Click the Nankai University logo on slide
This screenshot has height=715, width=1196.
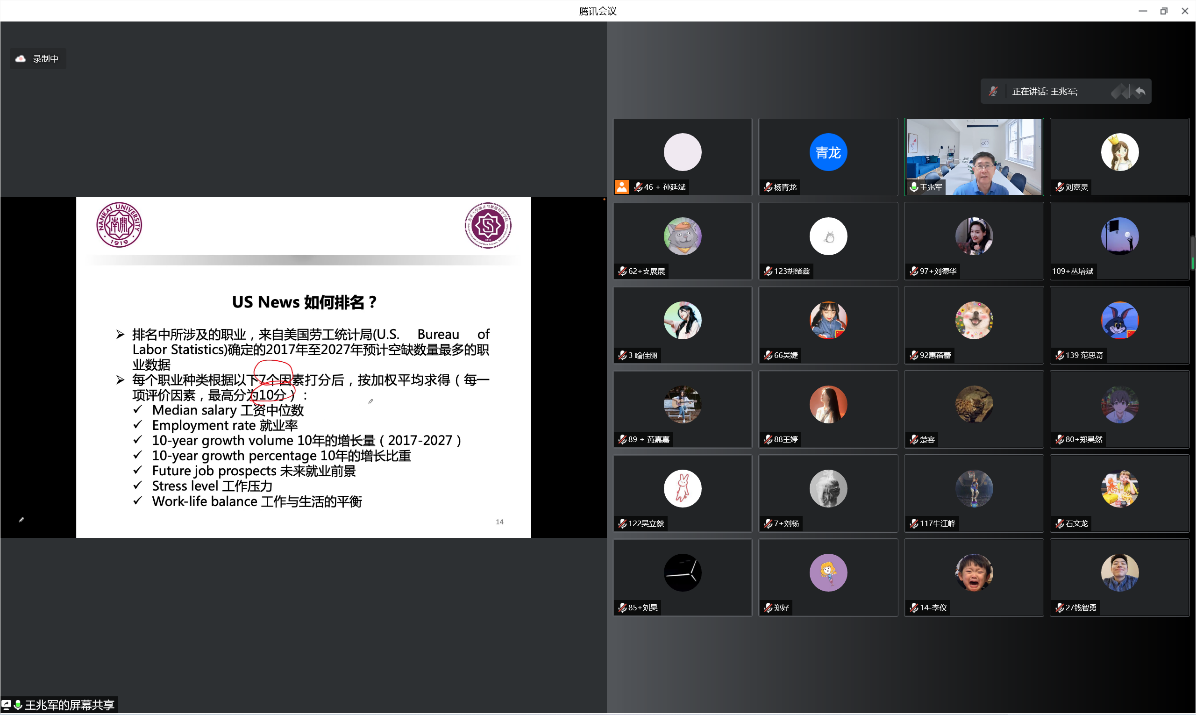pyautogui.click(x=119, y=226)
